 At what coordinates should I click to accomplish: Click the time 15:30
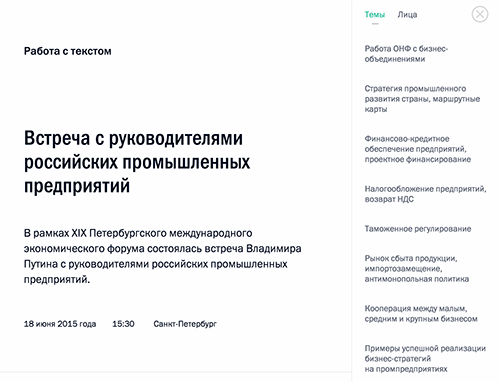pos(123,324)
